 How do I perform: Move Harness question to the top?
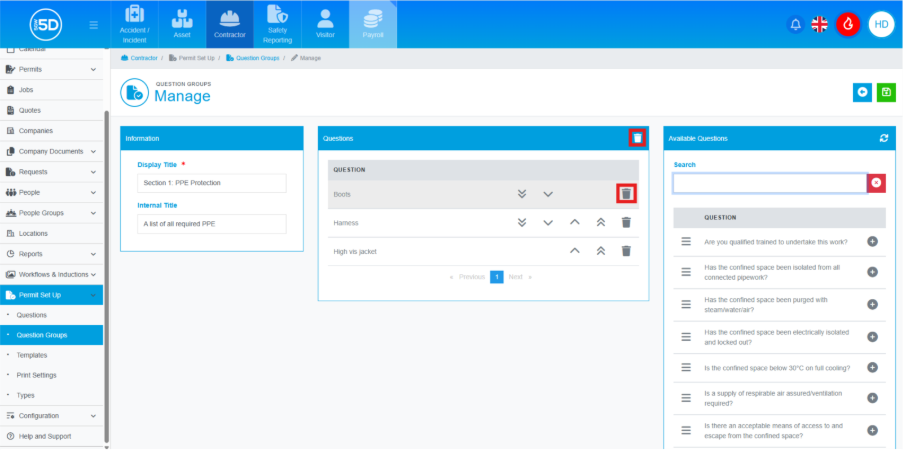click(602, 223)
